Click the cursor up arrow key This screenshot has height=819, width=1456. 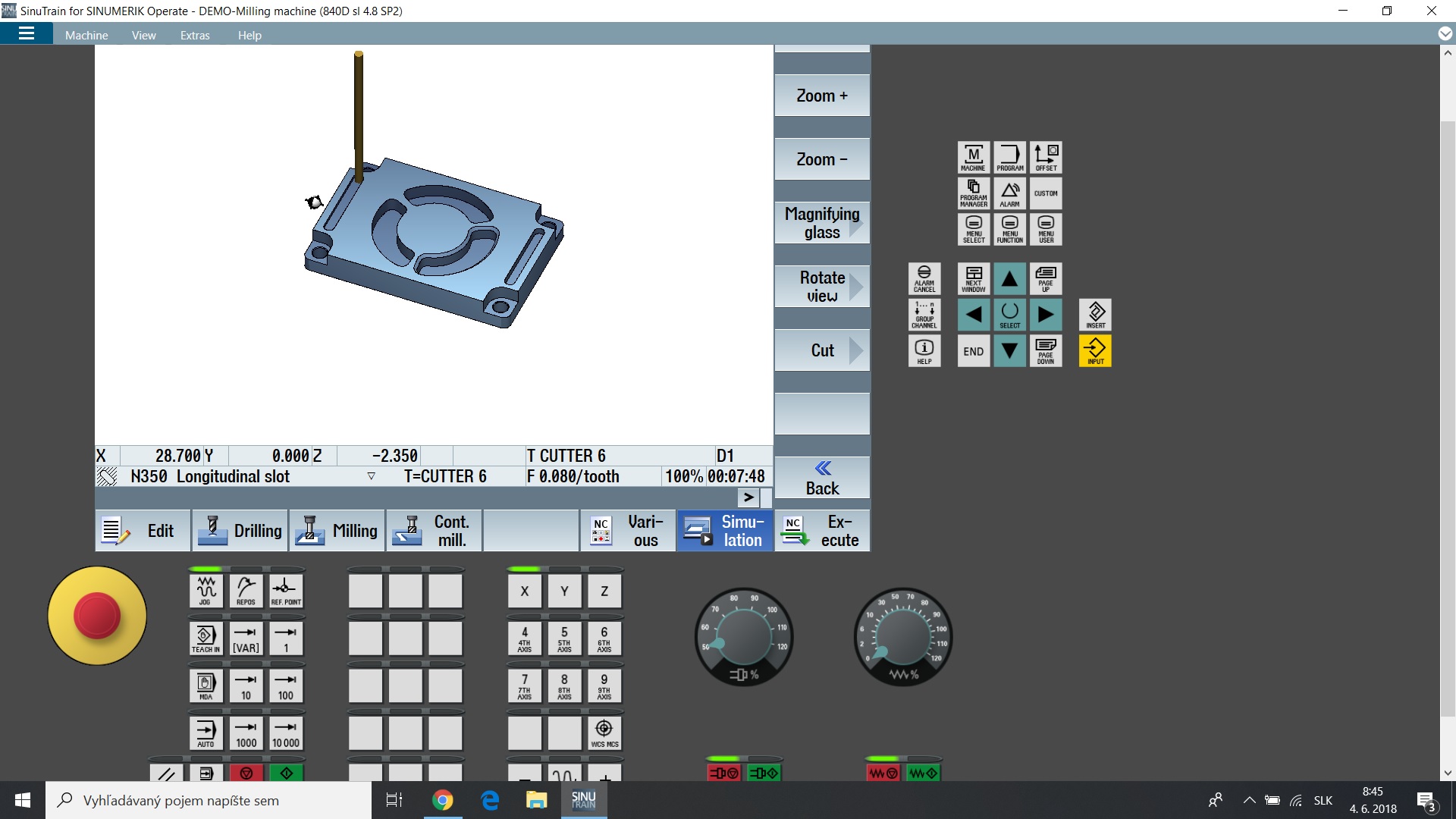1009,279
